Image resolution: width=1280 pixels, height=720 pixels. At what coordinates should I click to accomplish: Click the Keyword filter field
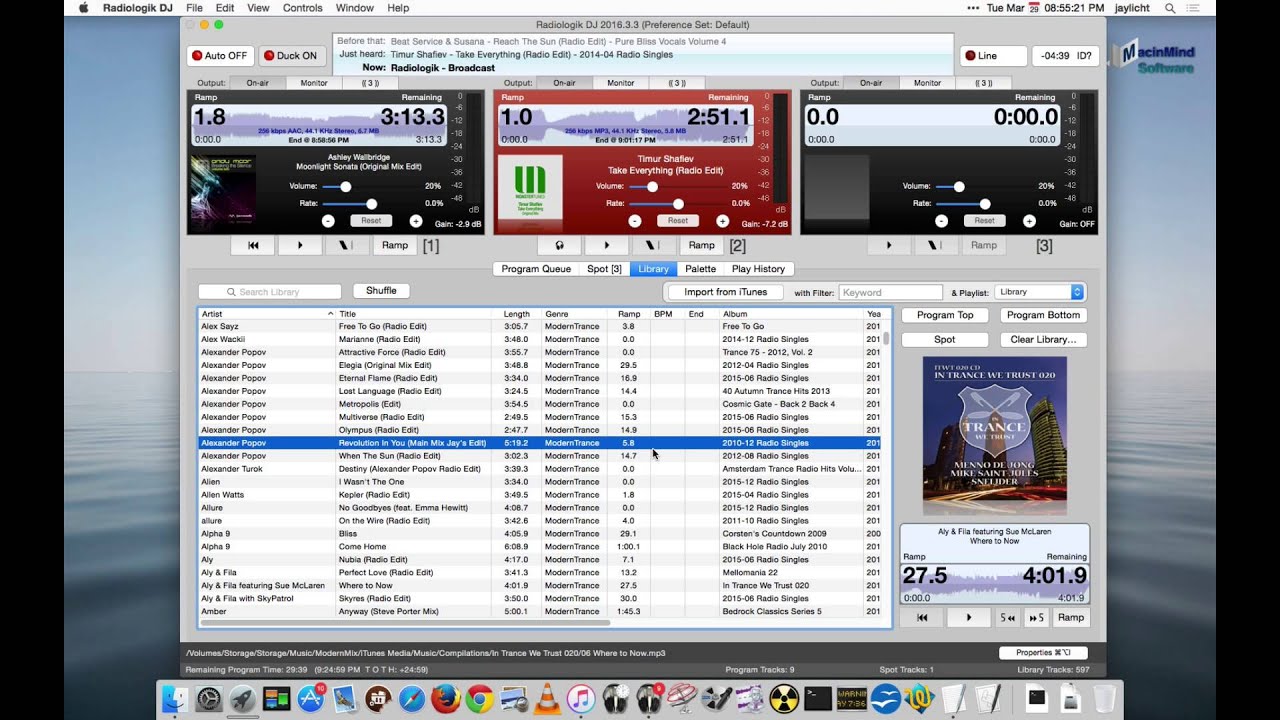(x=890, y=292)
